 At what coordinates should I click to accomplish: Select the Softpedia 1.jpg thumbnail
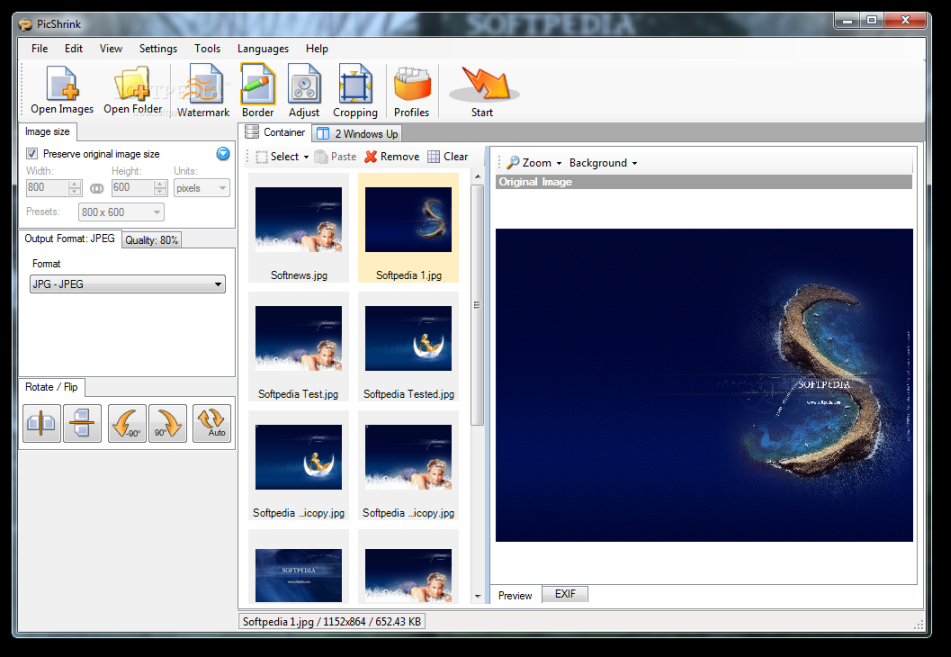pos(408,228)
